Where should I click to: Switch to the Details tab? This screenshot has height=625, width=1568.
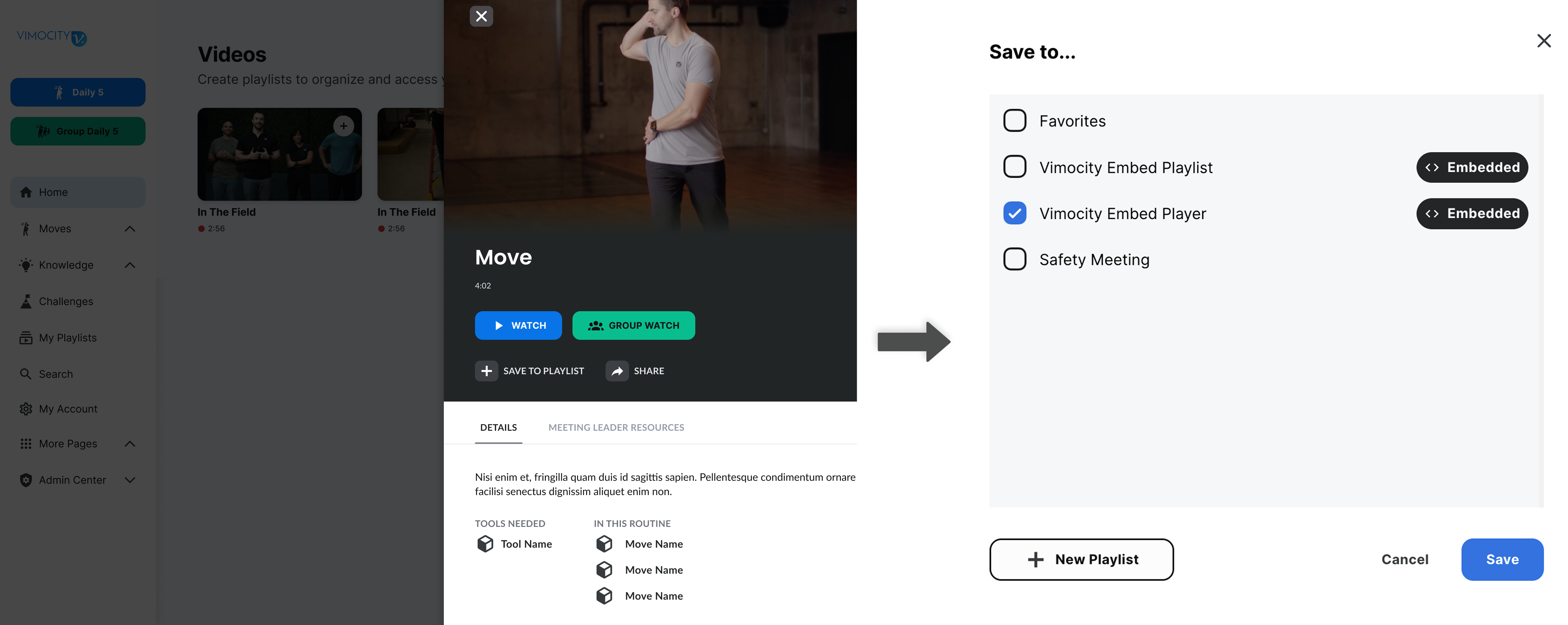(498, 427)
